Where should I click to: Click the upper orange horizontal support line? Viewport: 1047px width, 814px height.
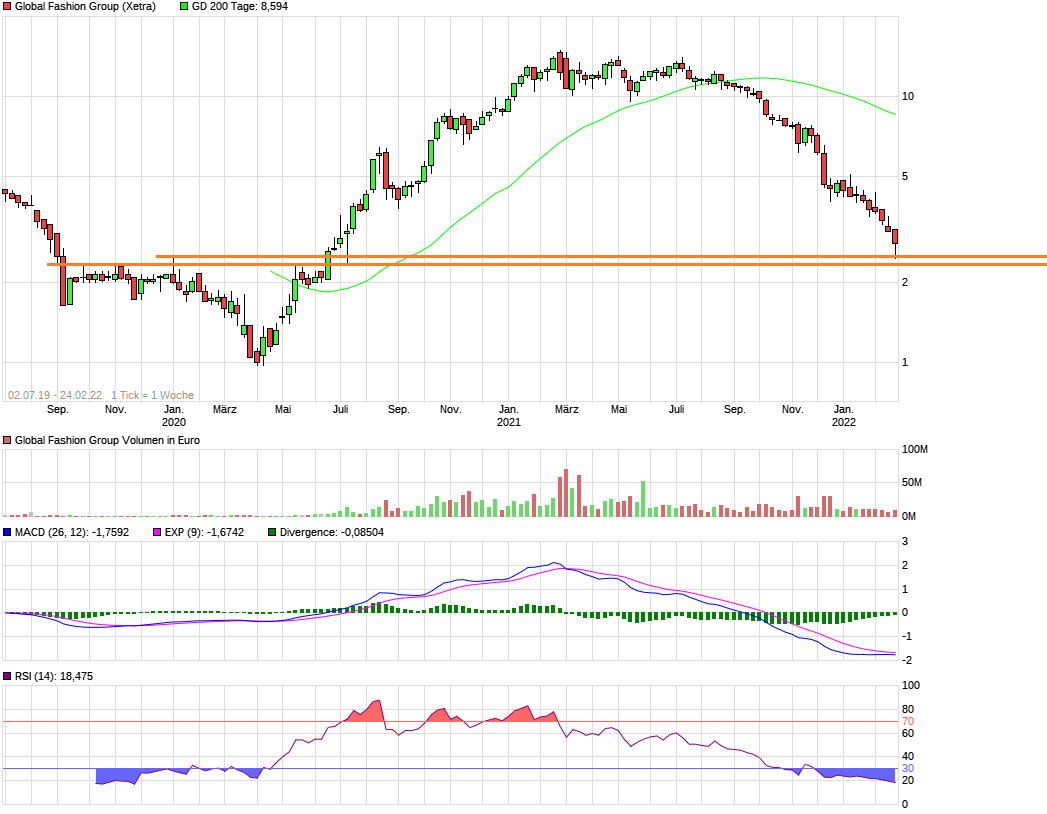[x=601, y=256]
